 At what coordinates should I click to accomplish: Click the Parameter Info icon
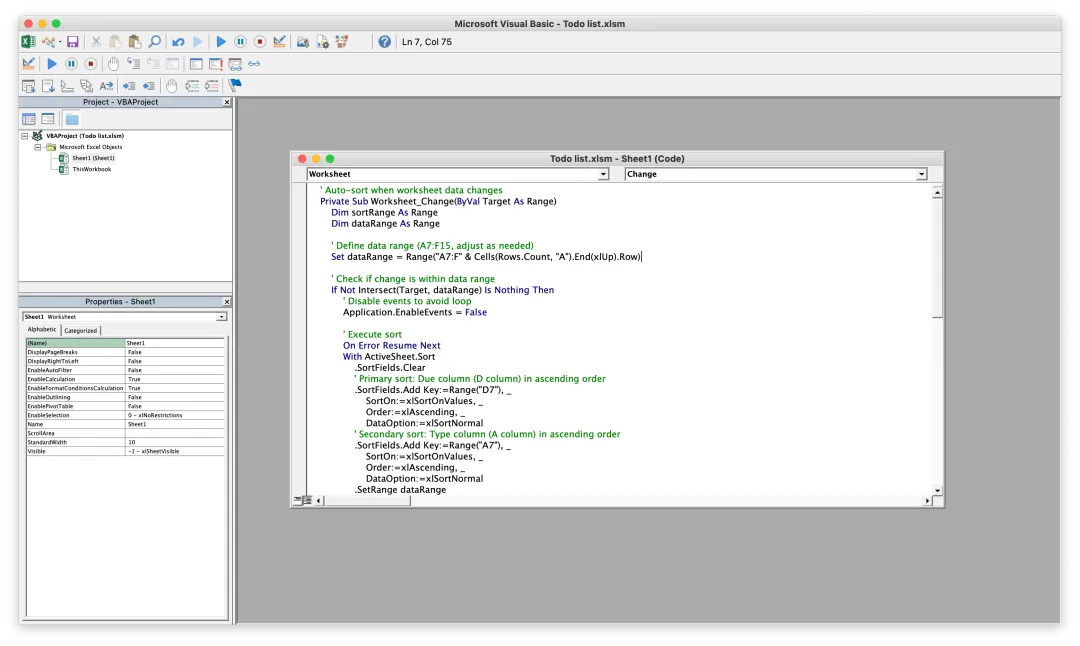click(x=86, y=85)
